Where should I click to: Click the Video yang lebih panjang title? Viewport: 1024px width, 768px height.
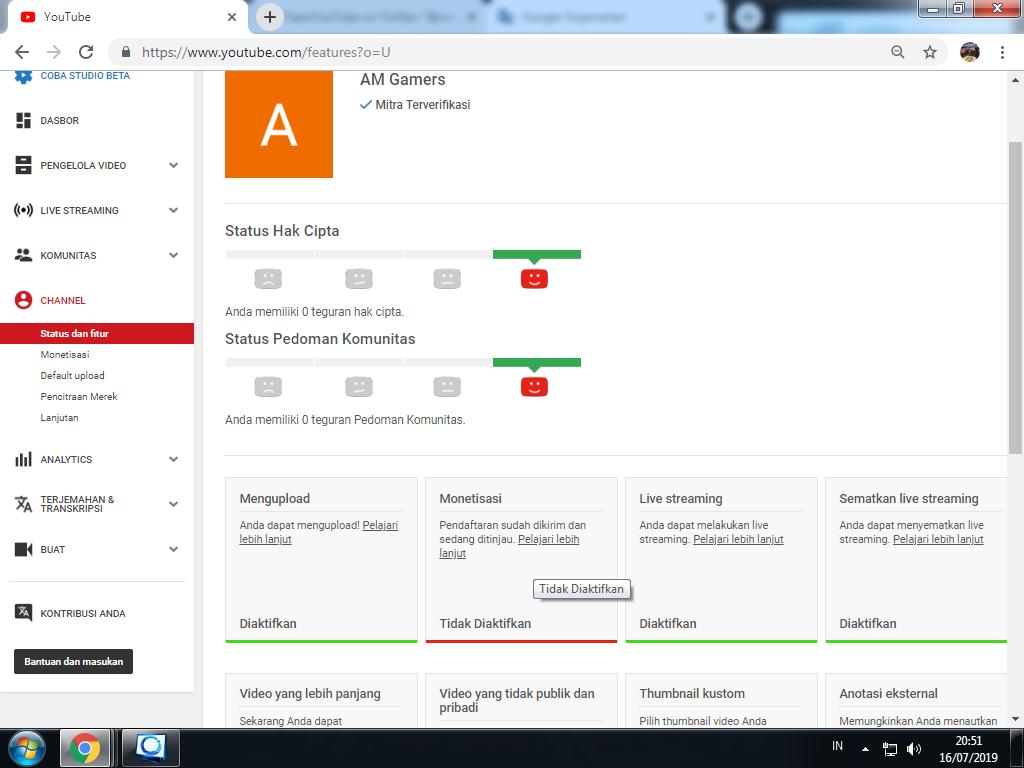point(310,694)
